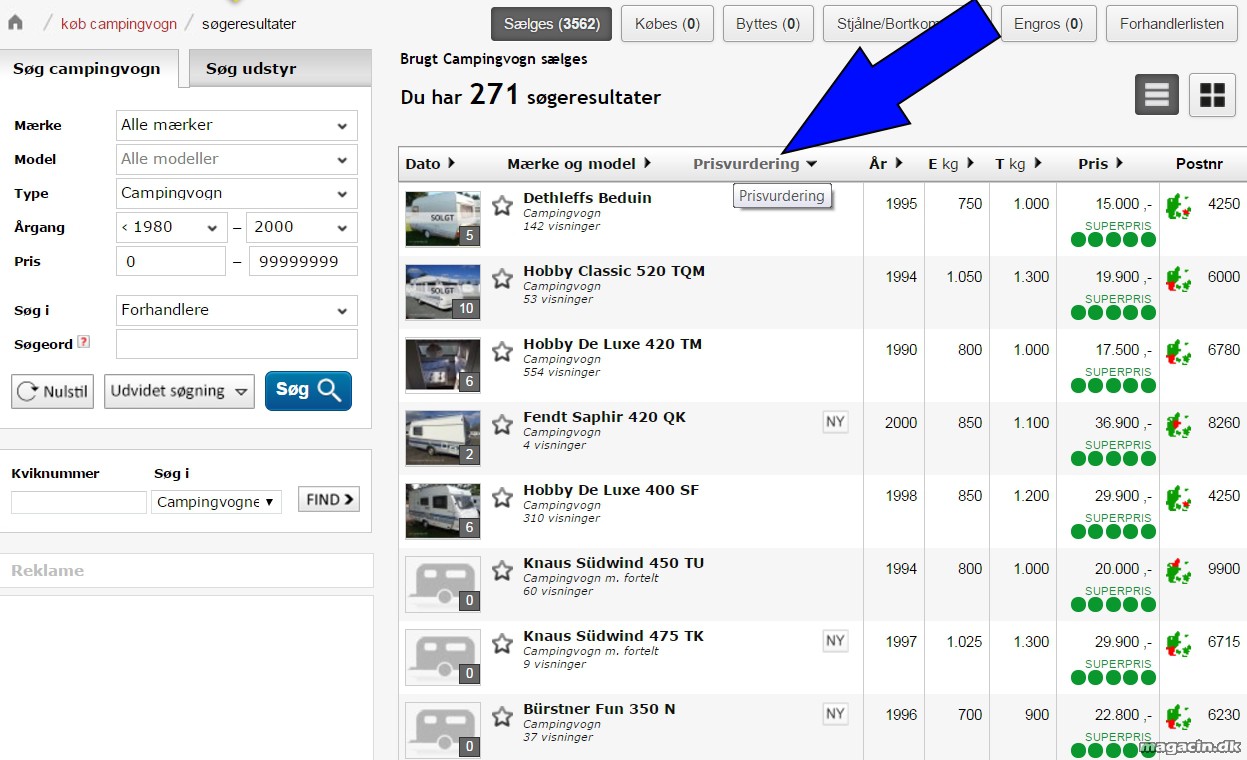The width and height of the screenshot is (1247, 760).
Task: Open the Mærke brand dropdown
Action: [236, 125]
